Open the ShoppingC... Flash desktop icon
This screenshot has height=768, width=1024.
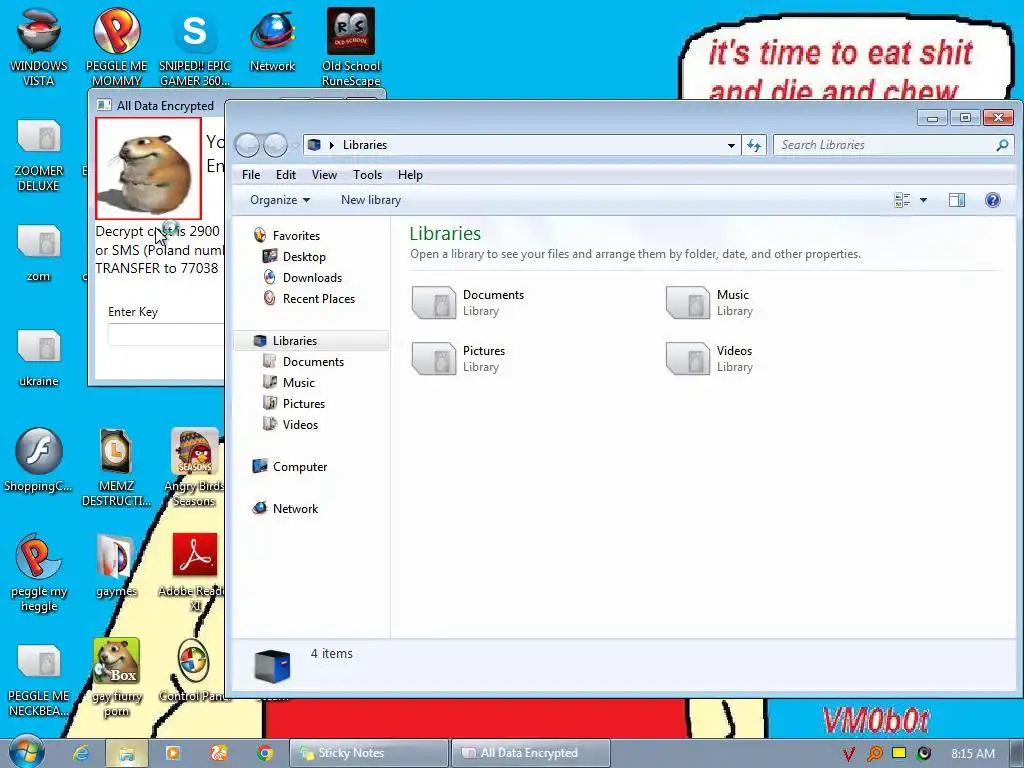pos(39,460)
